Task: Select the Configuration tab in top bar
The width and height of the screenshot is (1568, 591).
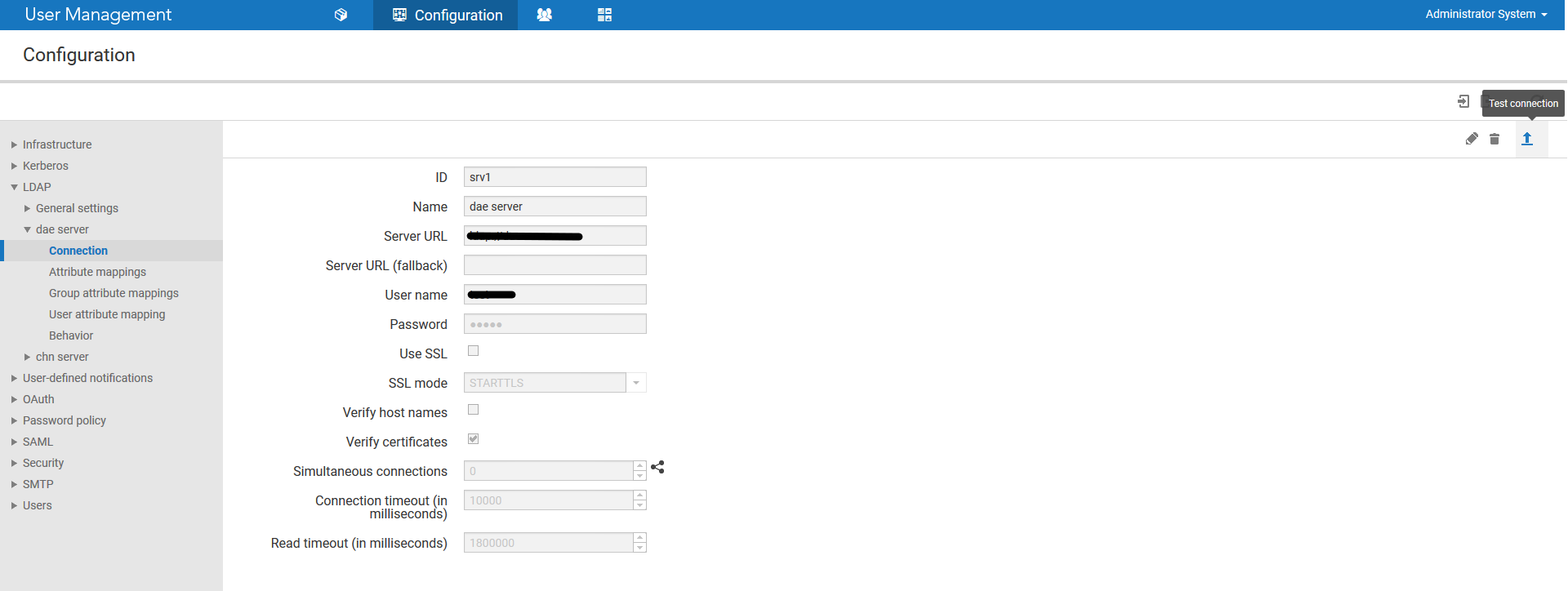Action: pyautogui.click(x=446, y=15)
